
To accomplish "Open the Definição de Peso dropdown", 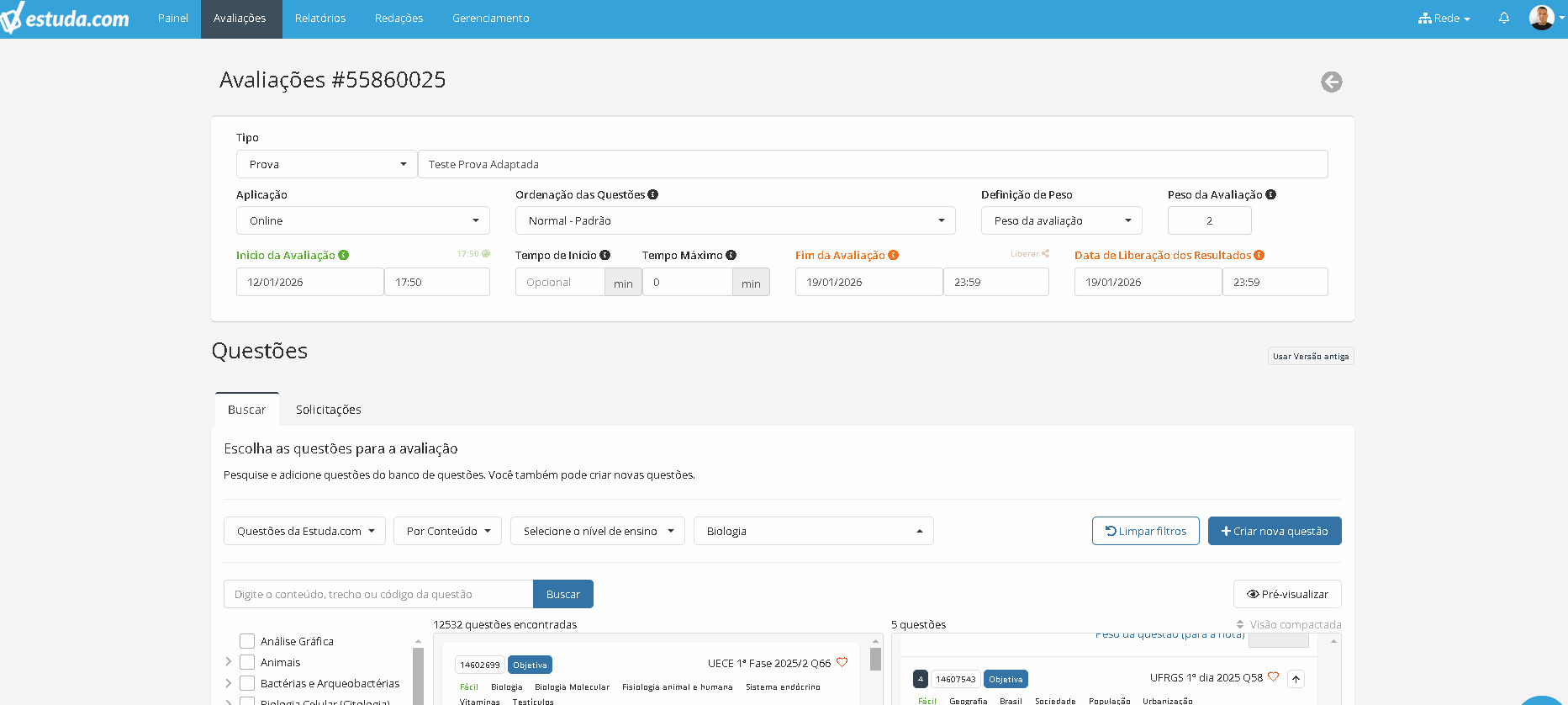I will [x=1062, y=220].
